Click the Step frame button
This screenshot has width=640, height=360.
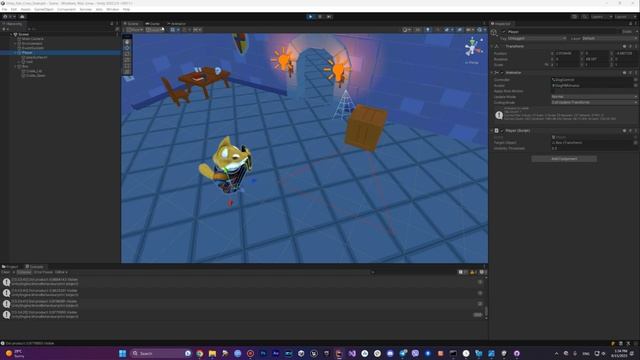pos(329,17)
